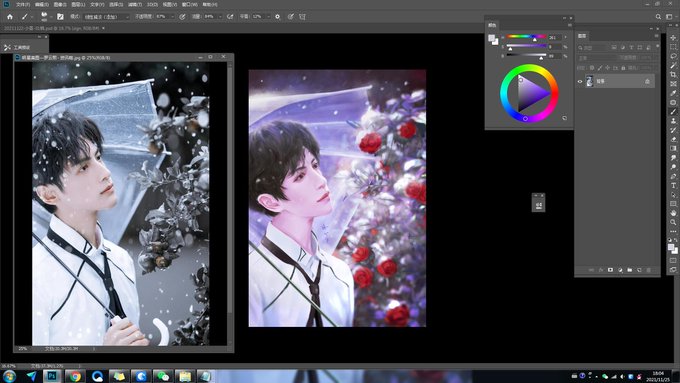Select the Dodge tool
The image size is (680, 383).
(x=673, y=167)
